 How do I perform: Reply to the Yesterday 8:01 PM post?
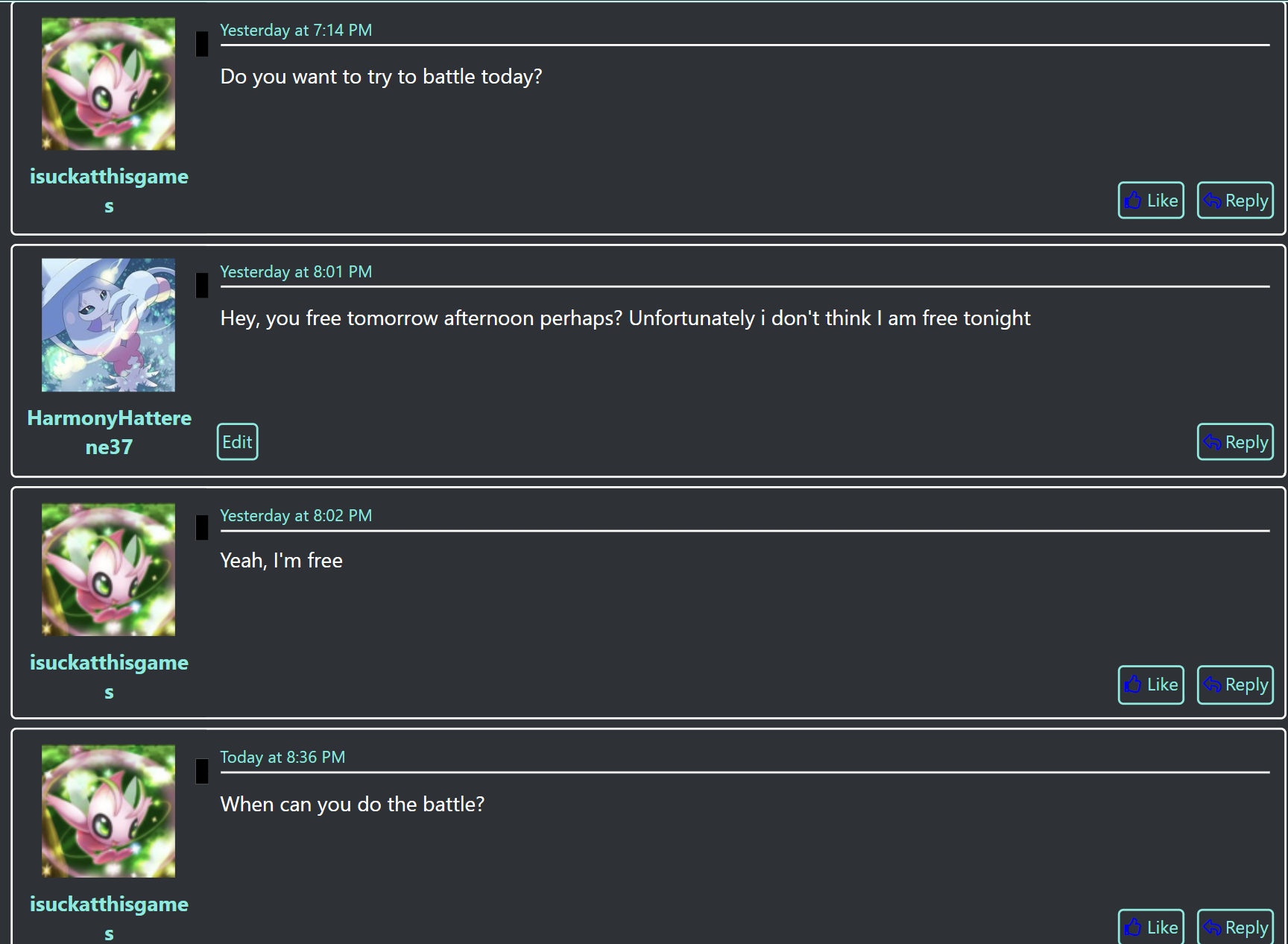click(1235, 442)
